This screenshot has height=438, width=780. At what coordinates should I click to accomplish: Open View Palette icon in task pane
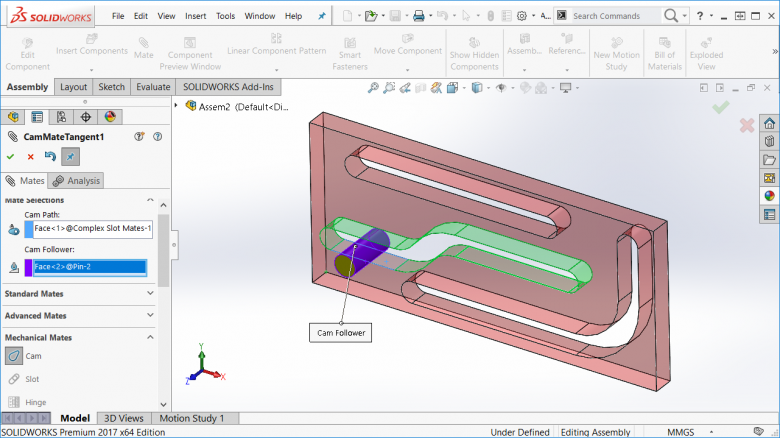(x=769, y=178)
